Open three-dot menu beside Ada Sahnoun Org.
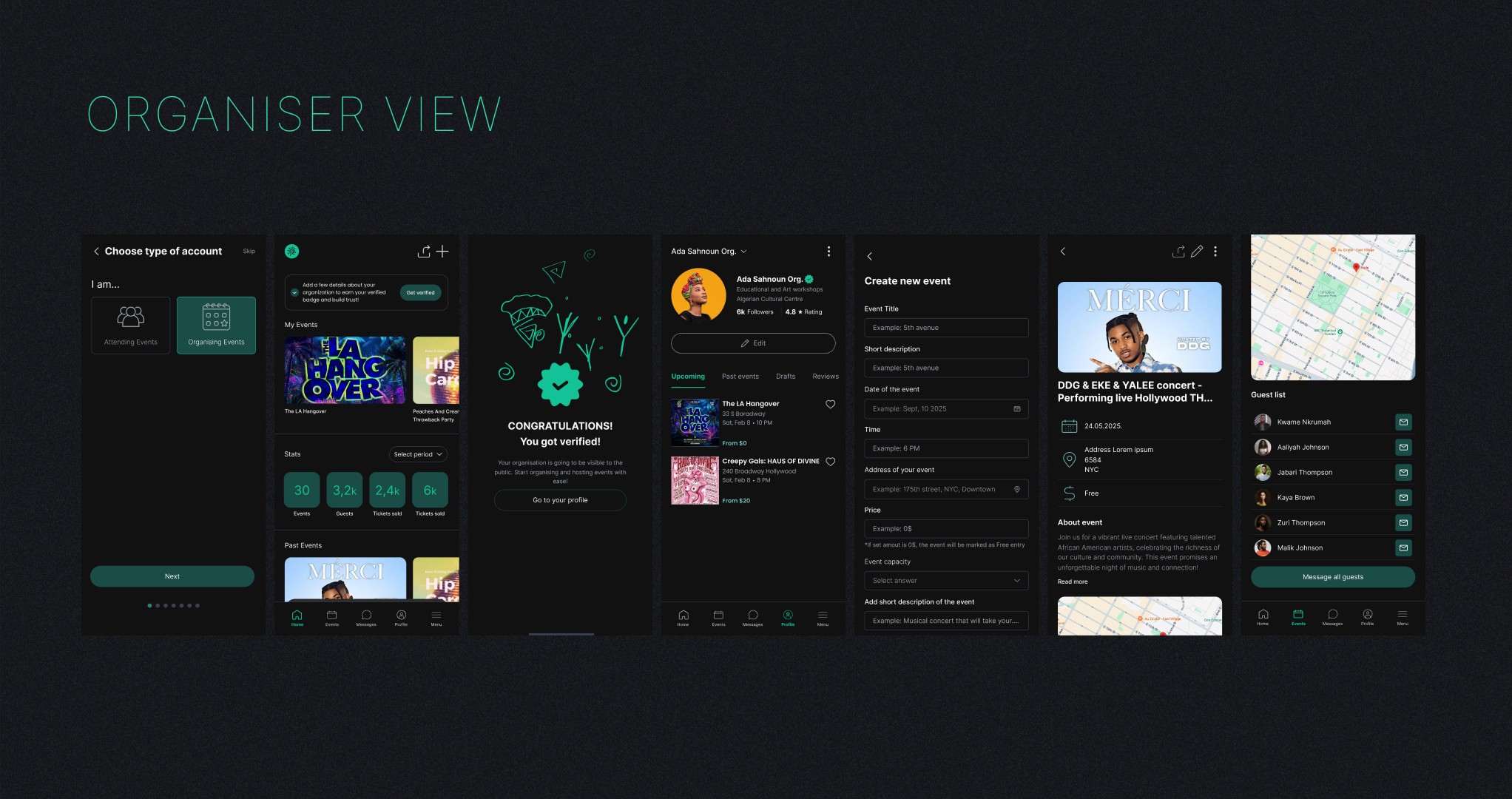 [x=828, y=252]
